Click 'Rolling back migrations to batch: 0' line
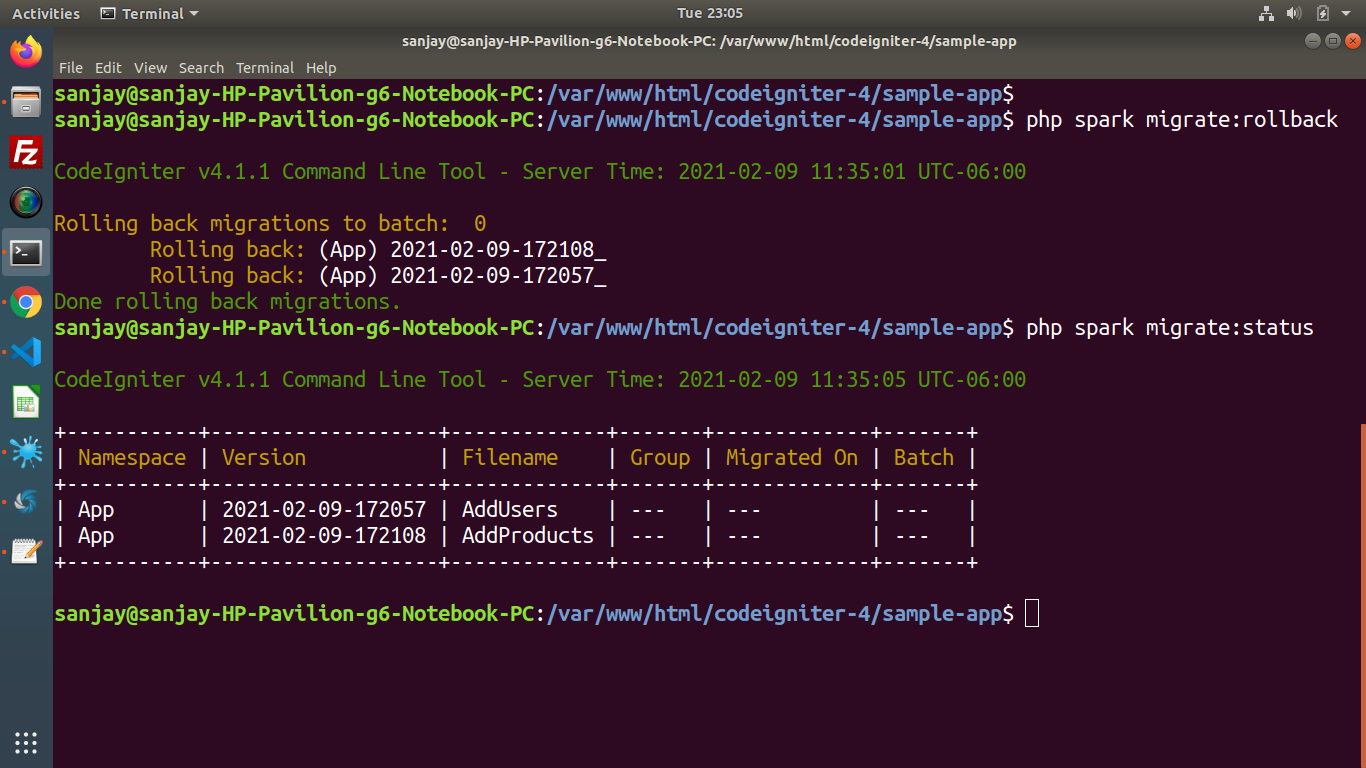Screen dimensions: 1366x768 [x=270, y=224]
